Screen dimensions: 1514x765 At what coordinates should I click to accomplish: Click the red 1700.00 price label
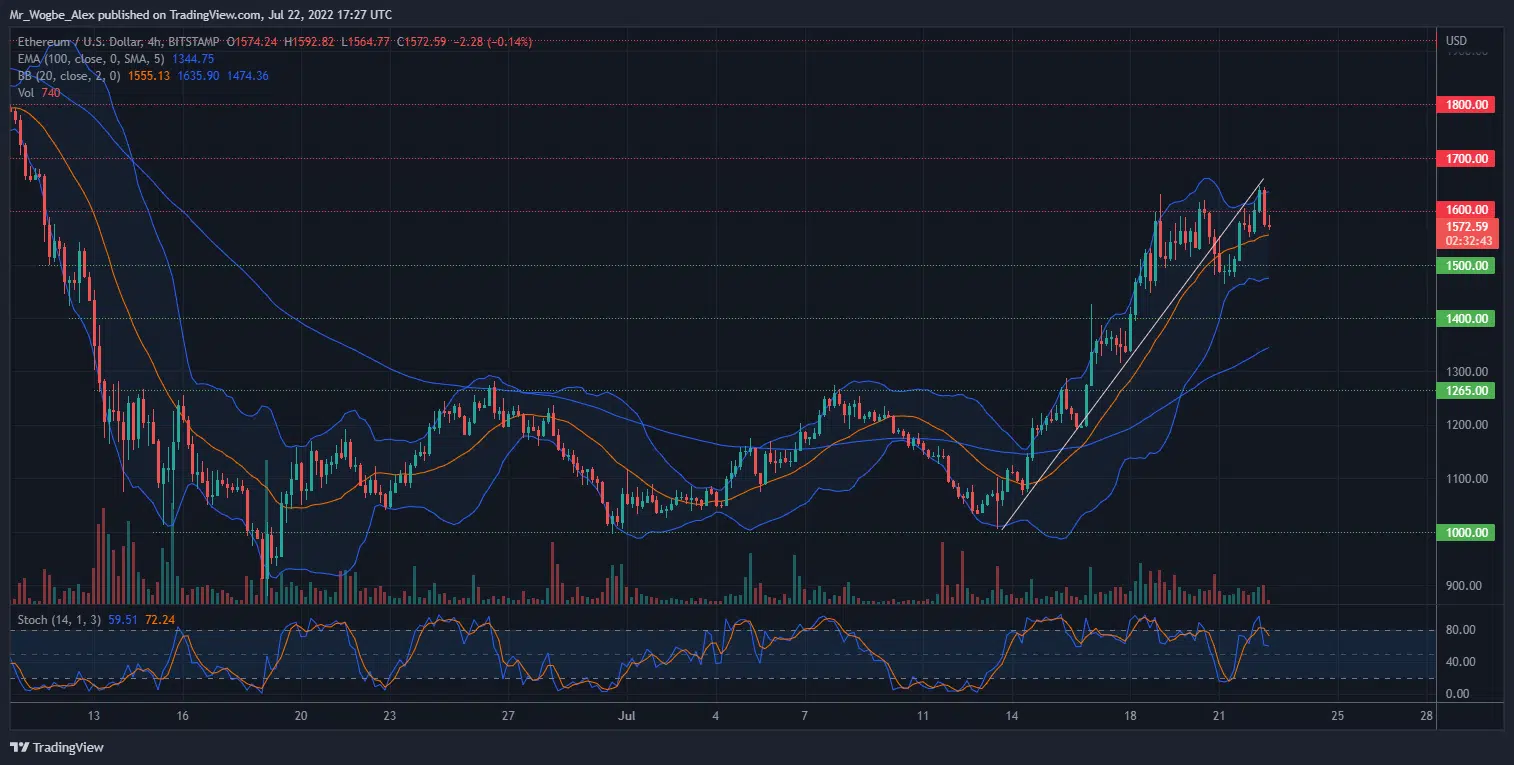pyautogui.click(x=1465, y=158)
